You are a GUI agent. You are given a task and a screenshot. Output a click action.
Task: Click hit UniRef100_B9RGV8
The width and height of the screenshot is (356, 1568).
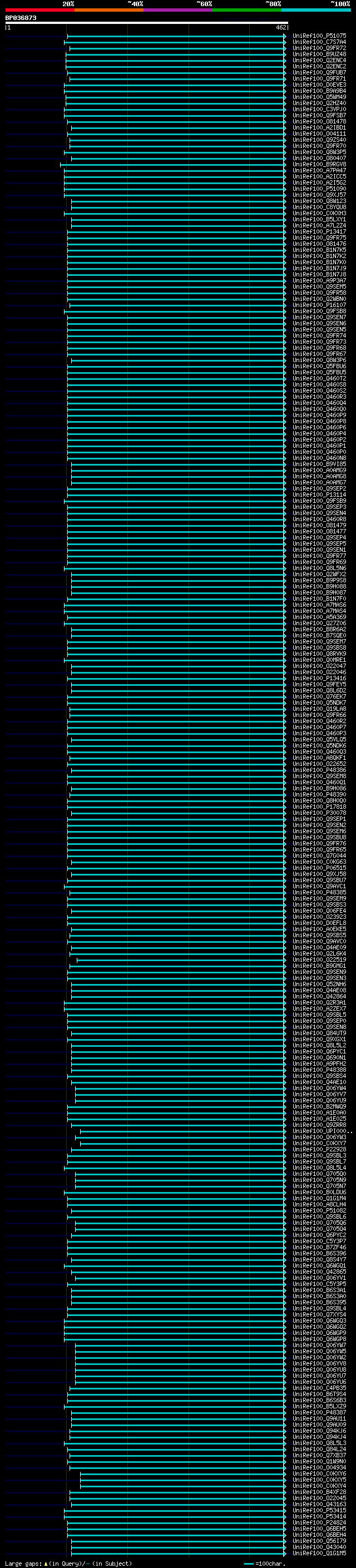coord(319,164)
